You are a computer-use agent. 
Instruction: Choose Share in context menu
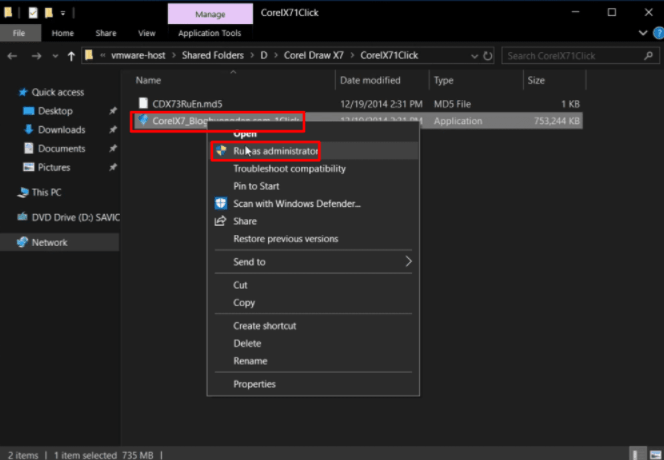pyautogui.click(x=313, y=221)
